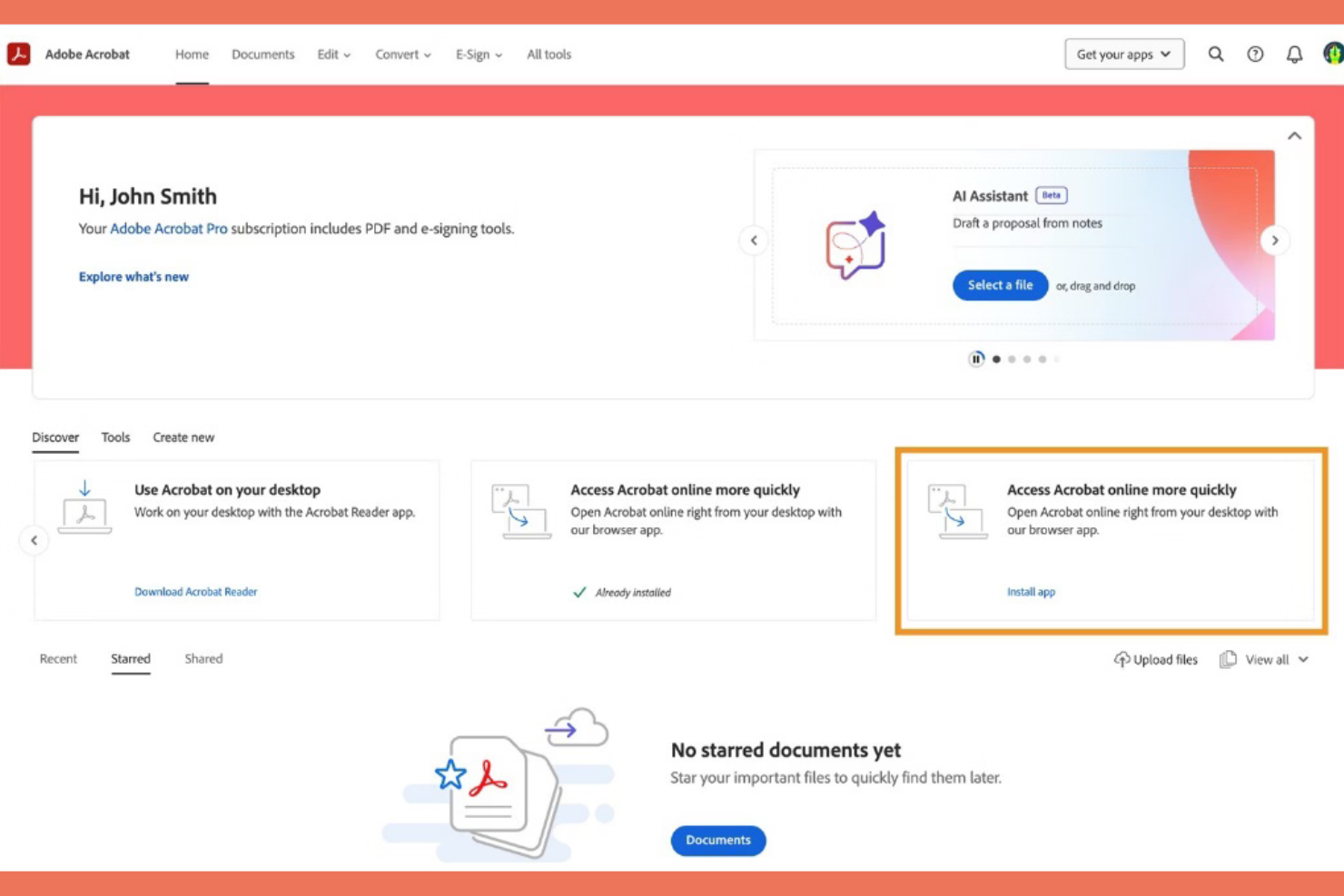Click the AI Assistant drag and drop area
1344x896 pixels.
1015,246
